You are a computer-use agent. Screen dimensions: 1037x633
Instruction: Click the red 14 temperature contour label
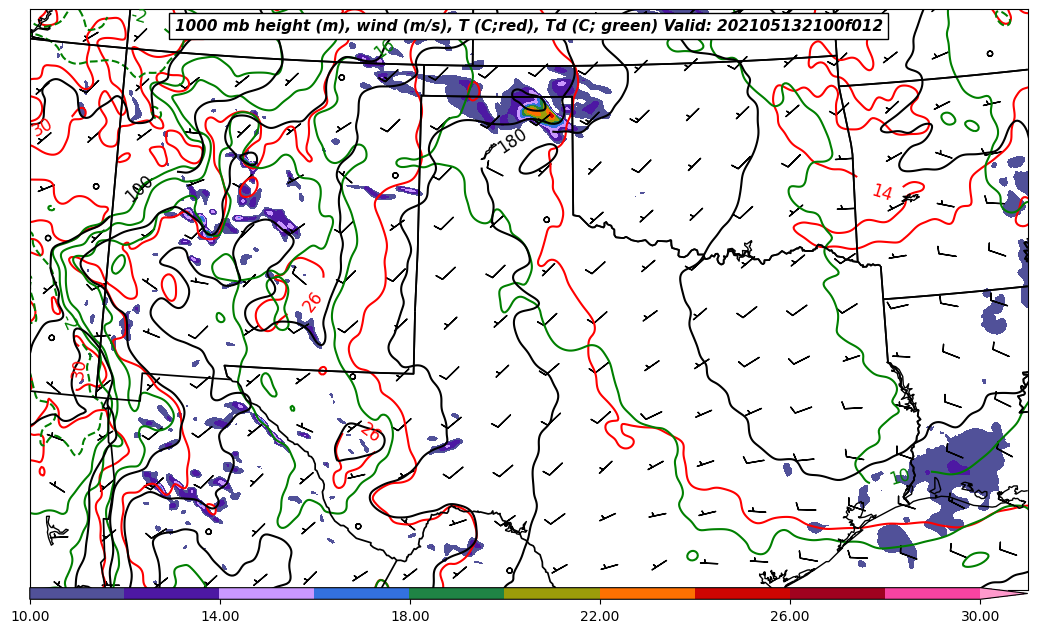(882, 192)
